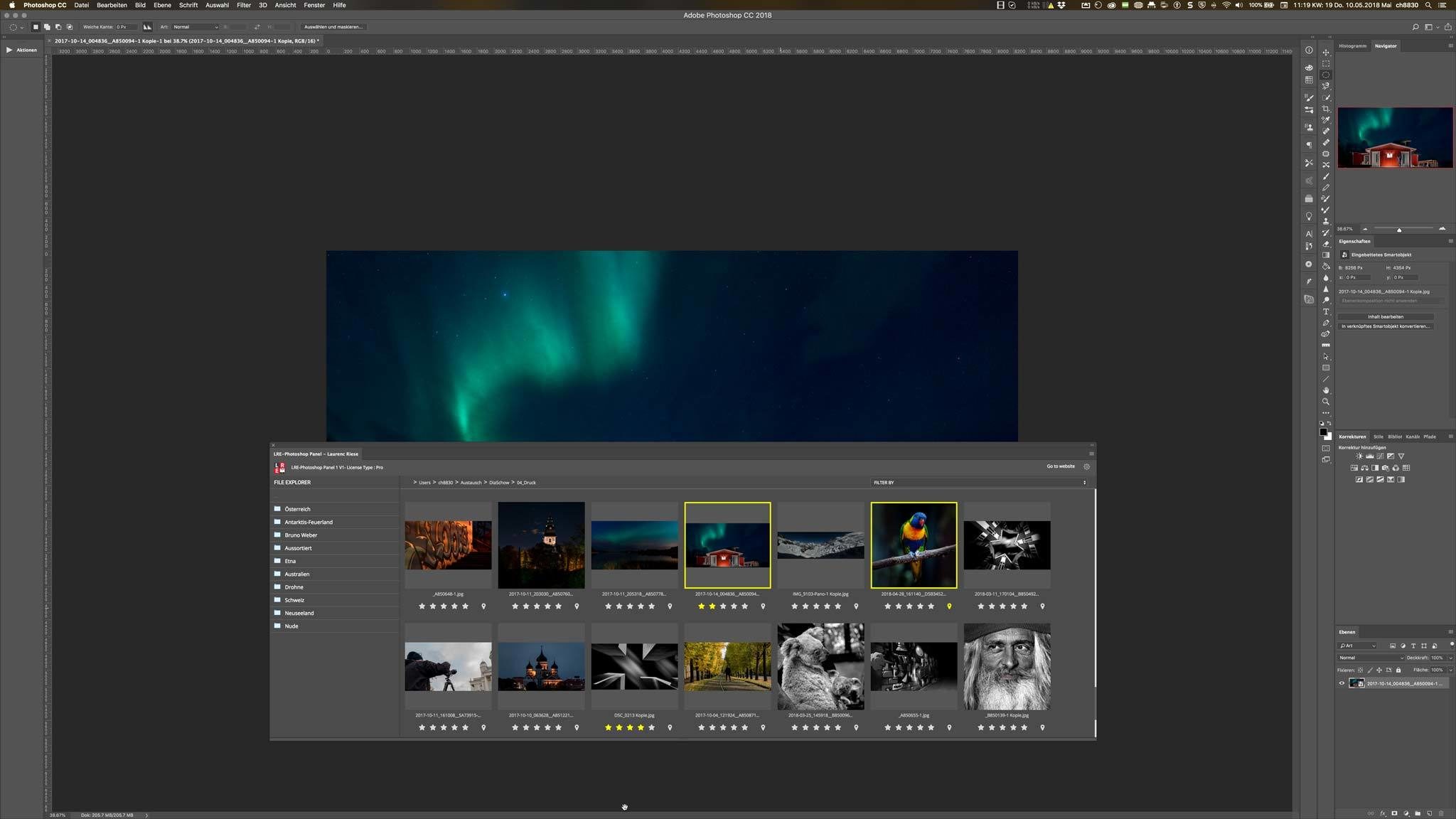Open Fläche fill dropdown arrow
1456x819 pixels.
[1451, 670]
